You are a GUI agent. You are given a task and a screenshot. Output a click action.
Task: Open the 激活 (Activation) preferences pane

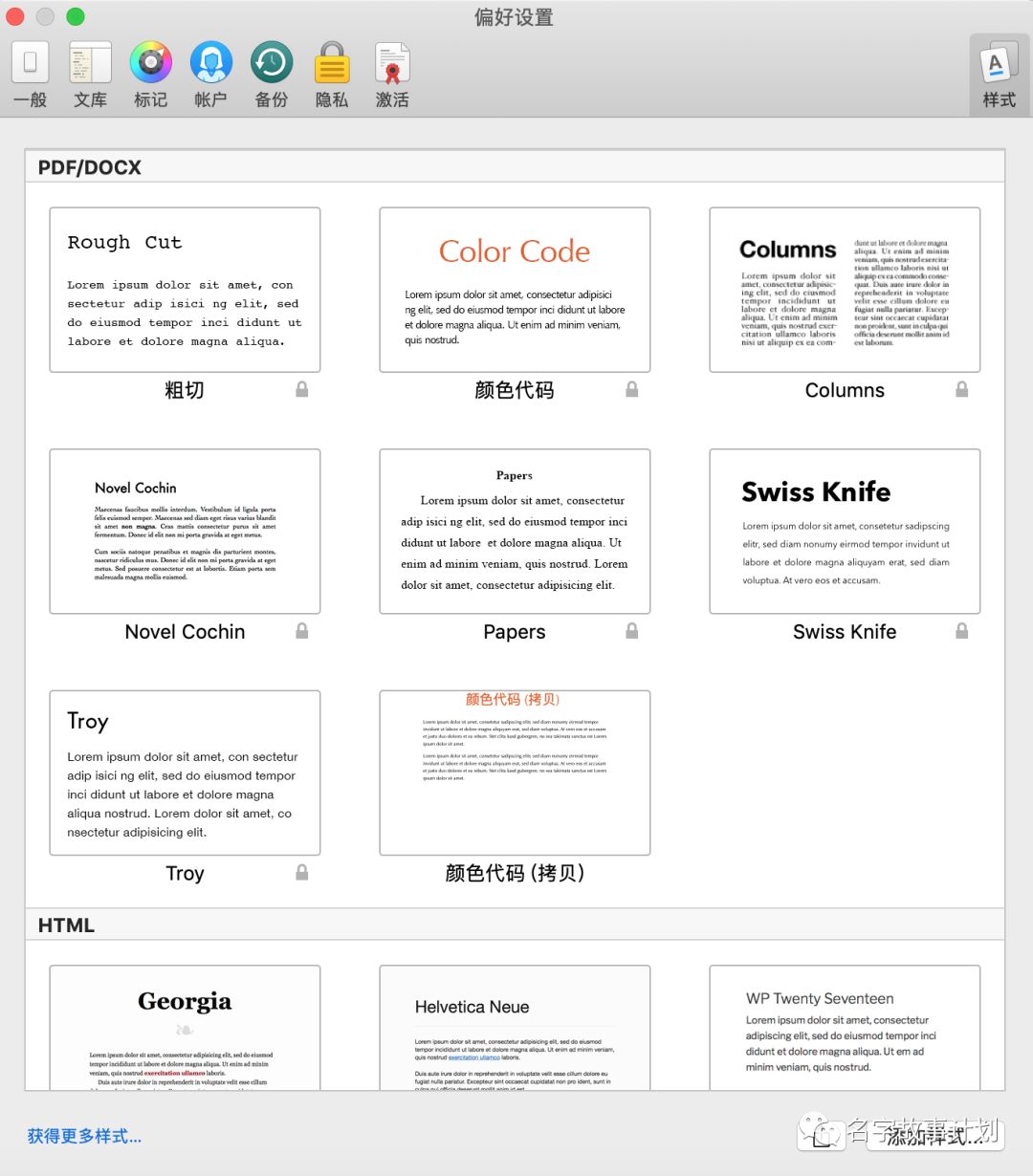(x=392, y=75)
